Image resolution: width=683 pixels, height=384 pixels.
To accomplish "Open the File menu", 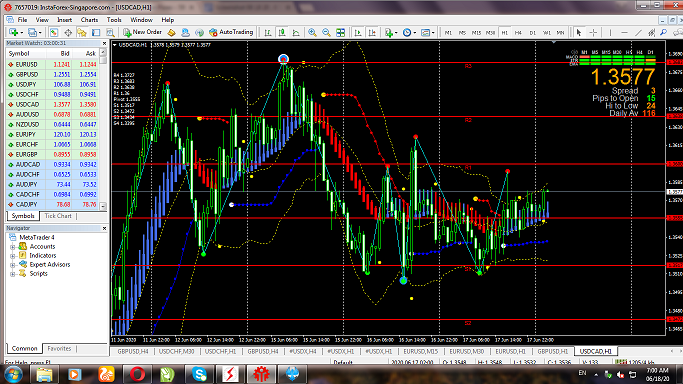I will pyautogui.click(x=22, y=20).
